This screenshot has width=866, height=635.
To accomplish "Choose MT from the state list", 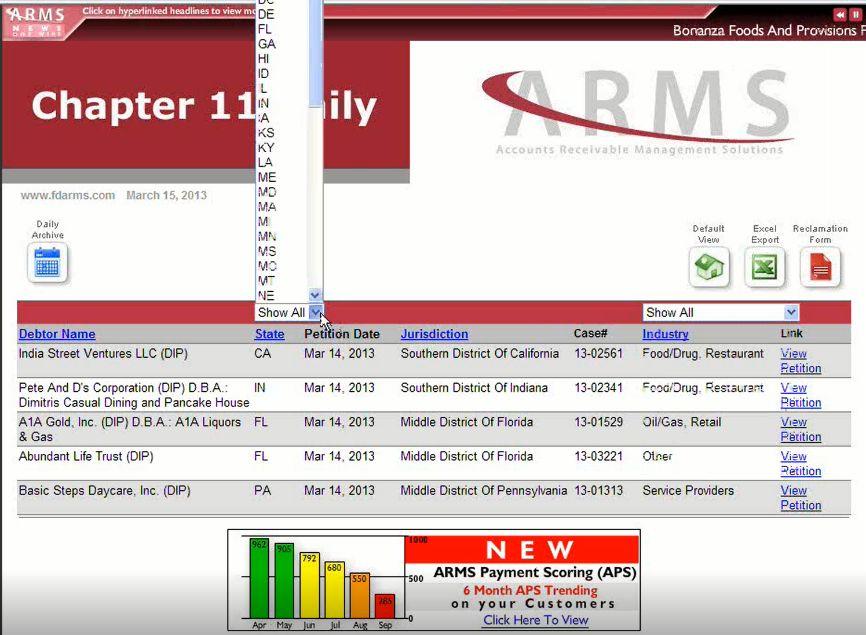I will point(266,281).
